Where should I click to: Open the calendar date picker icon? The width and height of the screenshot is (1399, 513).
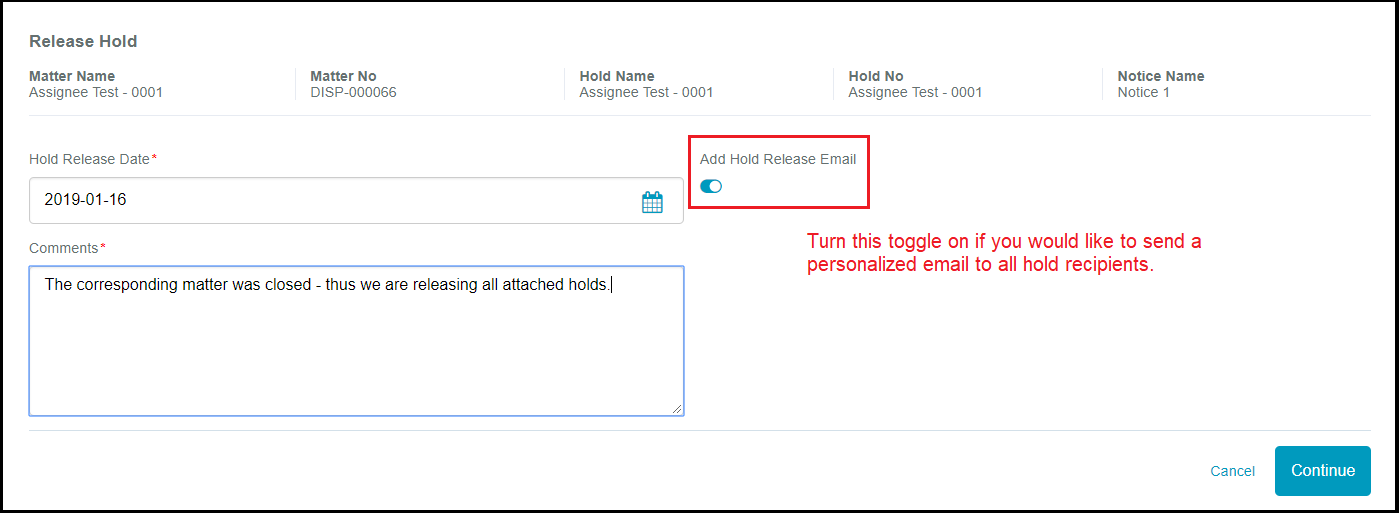(x=652, y=202)
